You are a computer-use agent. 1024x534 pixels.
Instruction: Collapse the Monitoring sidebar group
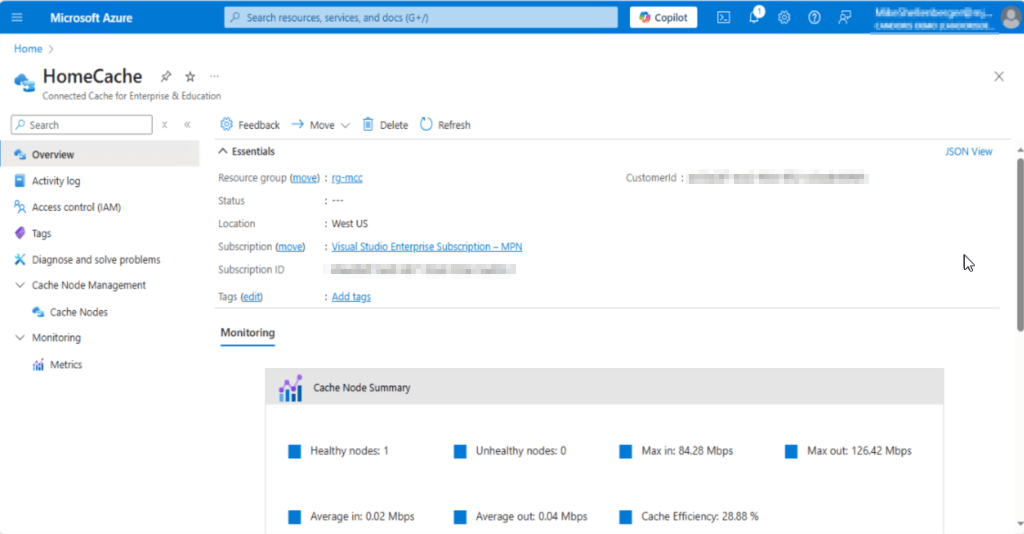21,338
